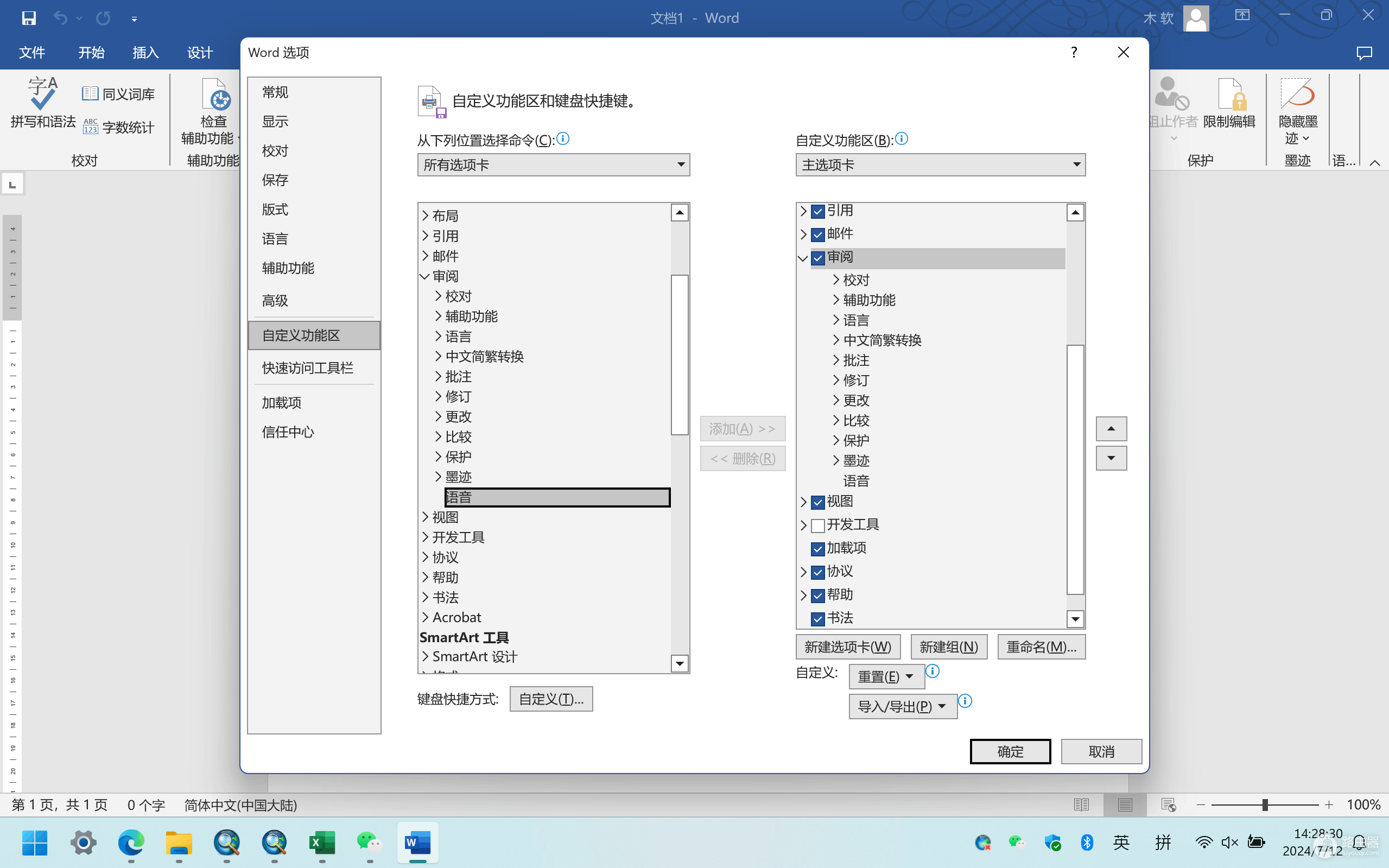Viewport: 1389px width, 868px height.
Task: Collapse 审阅 in the left commands list
Action: pyautogui.click(x=425, y=276)
